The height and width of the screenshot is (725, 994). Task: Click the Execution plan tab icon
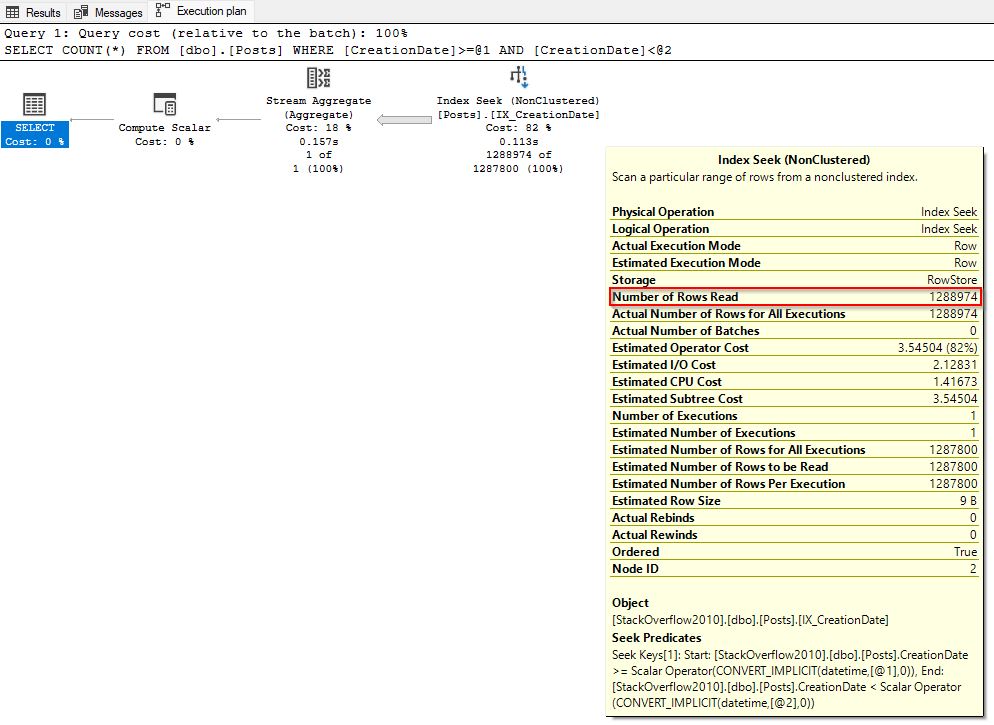click(x=162, y=10)
